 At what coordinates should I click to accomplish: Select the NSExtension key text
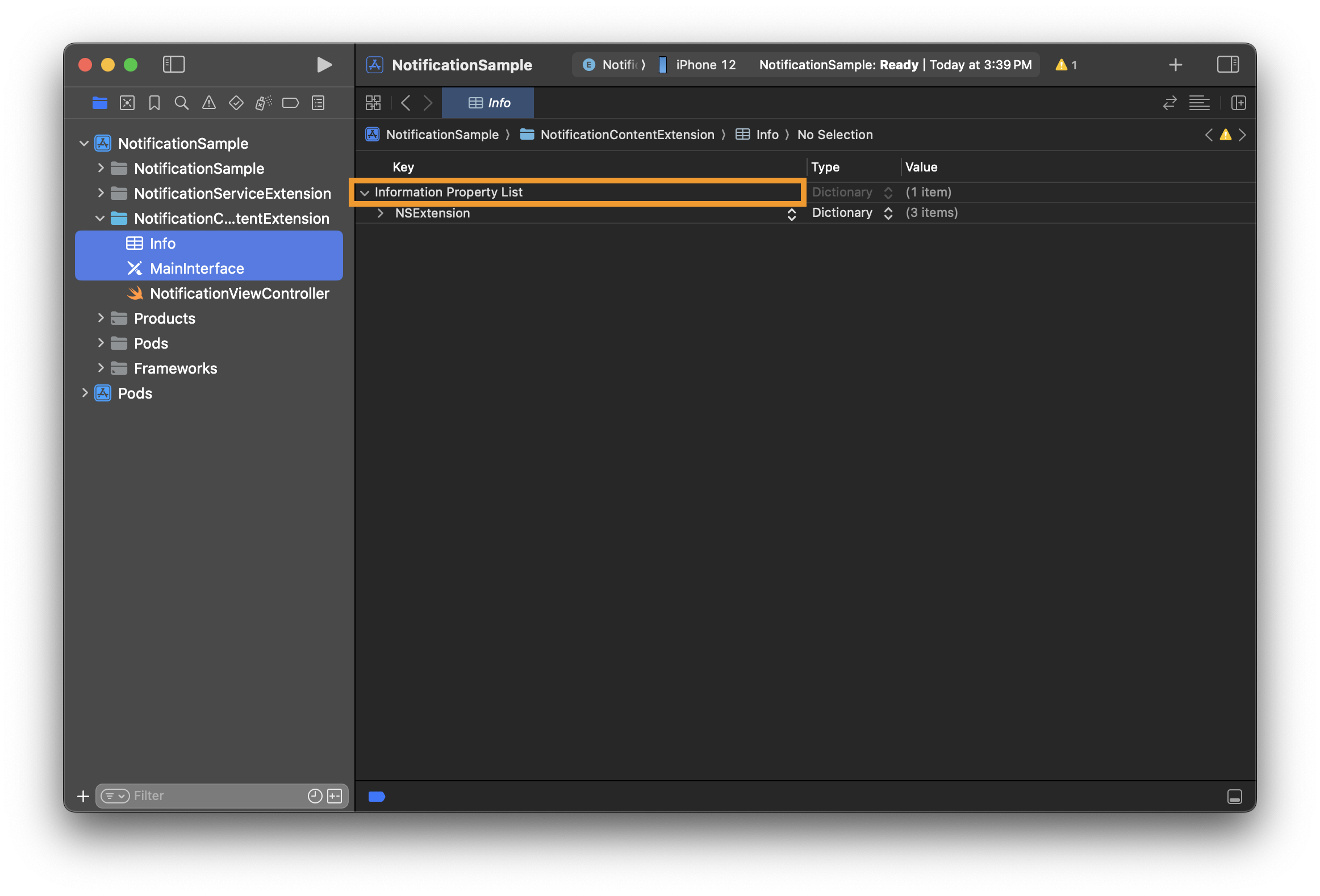pyautogui.click(x=433, y=213)
